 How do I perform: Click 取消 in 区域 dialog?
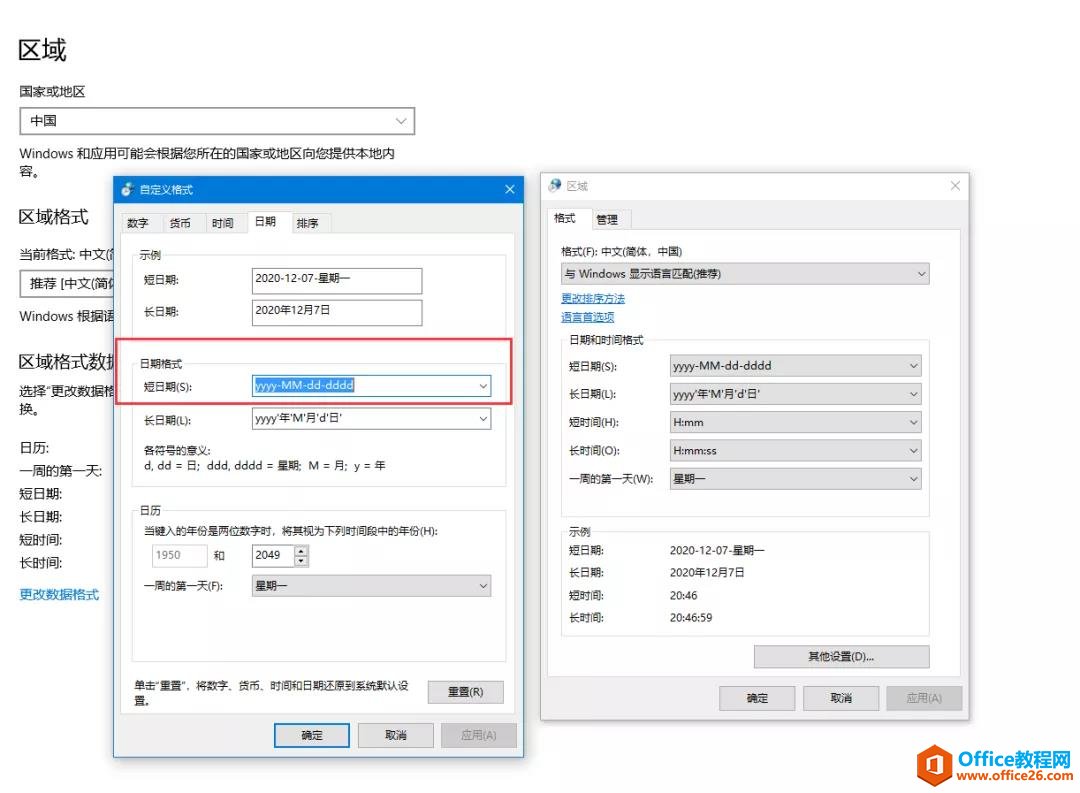pos(841,698)
